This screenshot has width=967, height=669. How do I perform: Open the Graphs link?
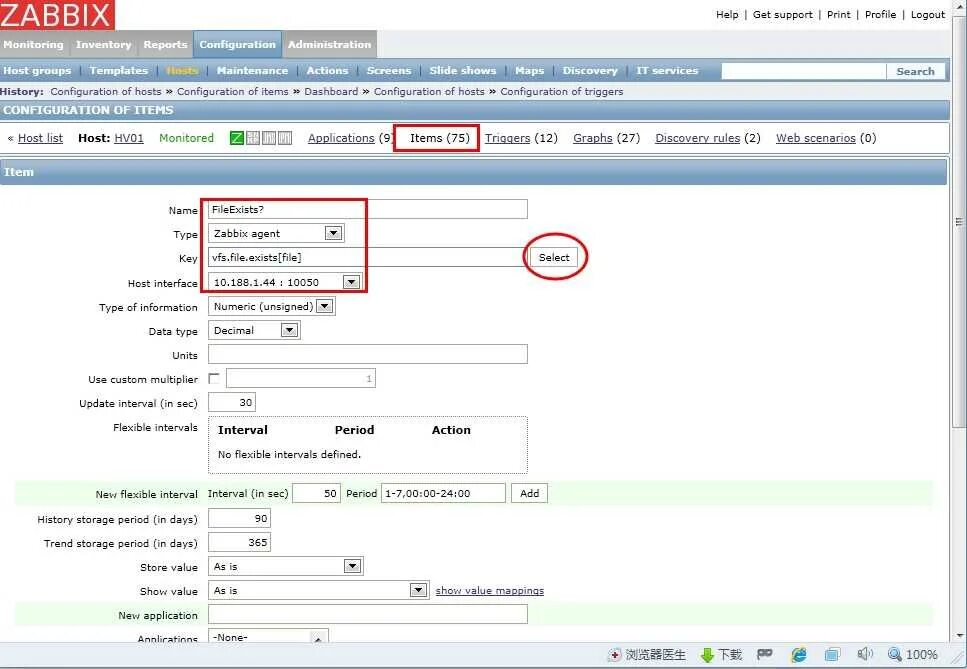pos(593,138)
